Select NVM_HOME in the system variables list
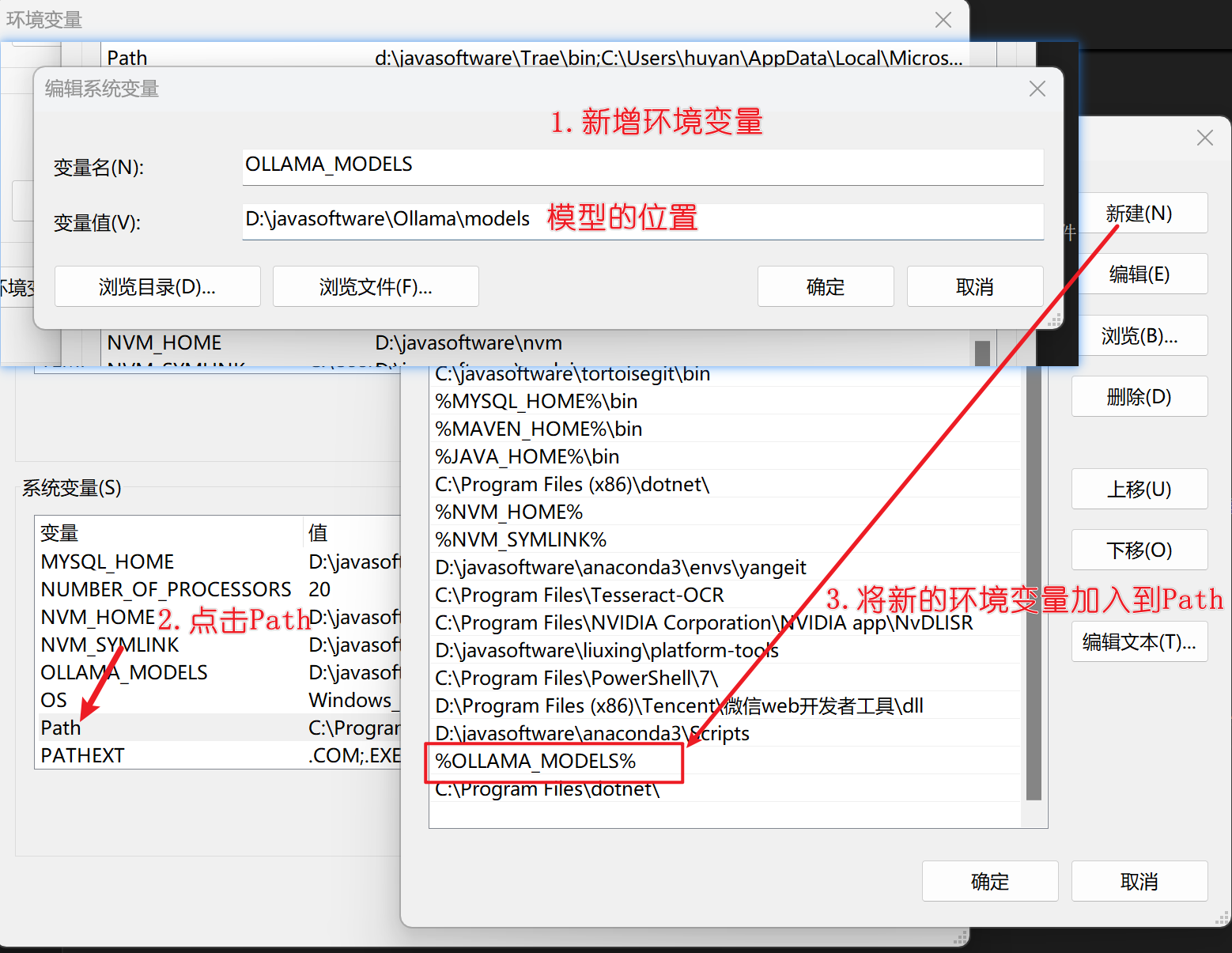The image size is (1232, 953). pos(218,617)
